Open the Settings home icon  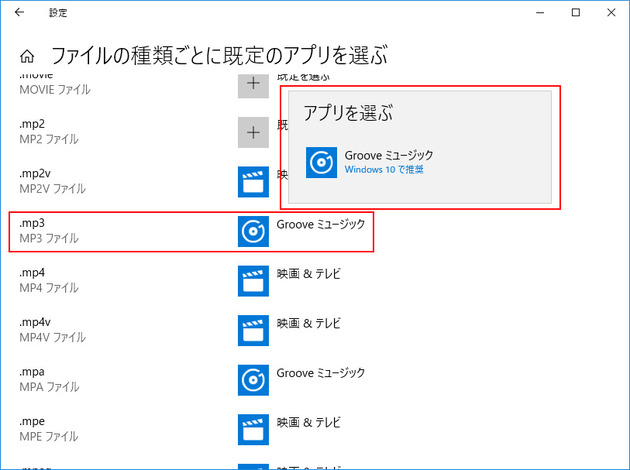pyautogui.click(x=27, y=56)
